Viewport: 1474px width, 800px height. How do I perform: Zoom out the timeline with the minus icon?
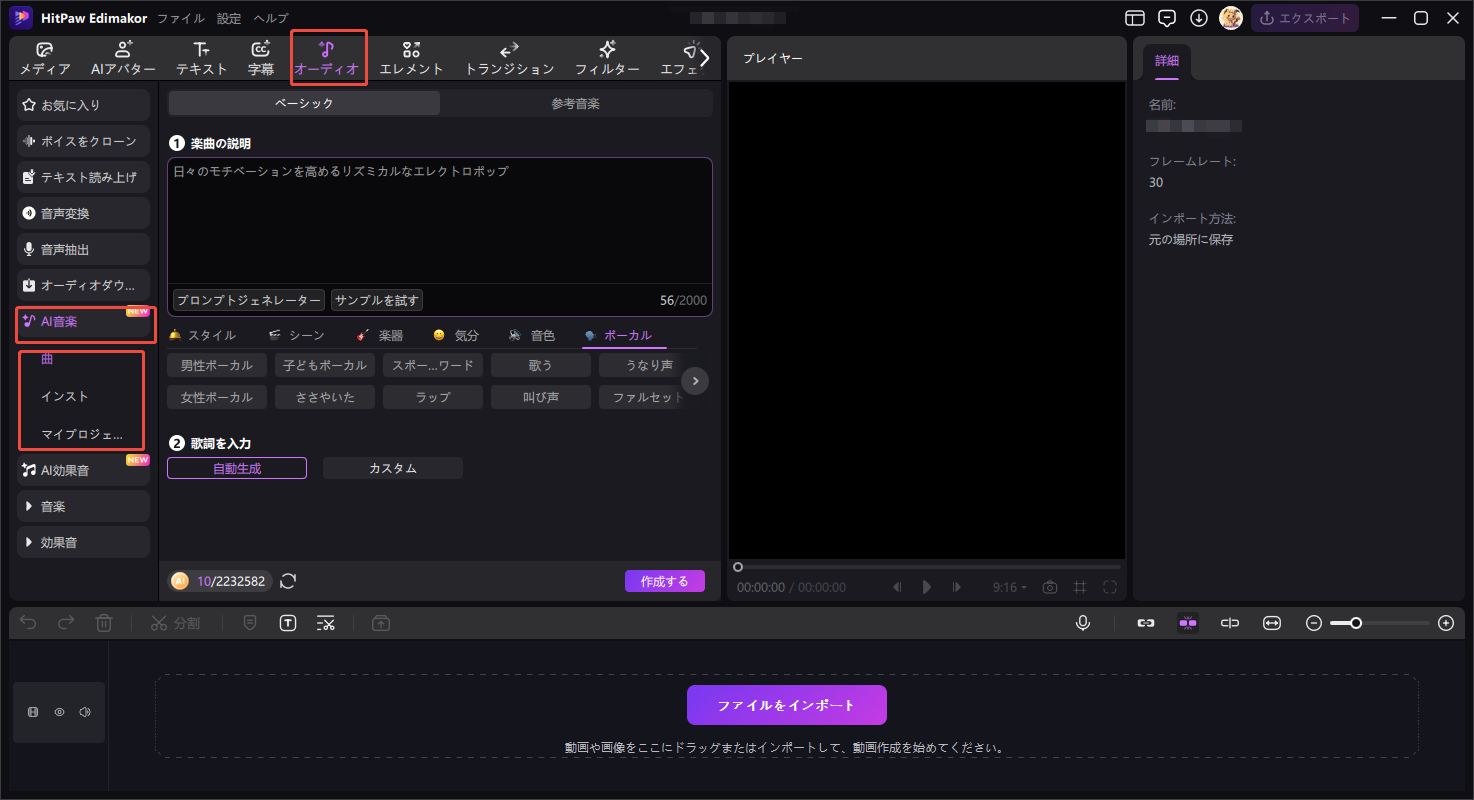tap(1314, 623)
